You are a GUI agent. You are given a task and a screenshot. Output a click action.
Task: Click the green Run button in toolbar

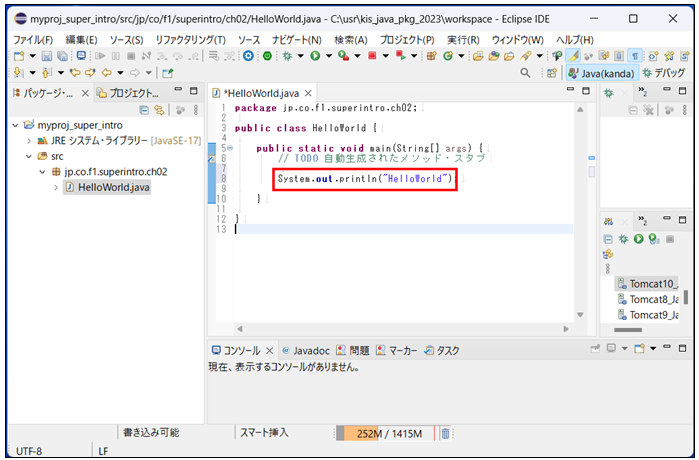point(314,56)
